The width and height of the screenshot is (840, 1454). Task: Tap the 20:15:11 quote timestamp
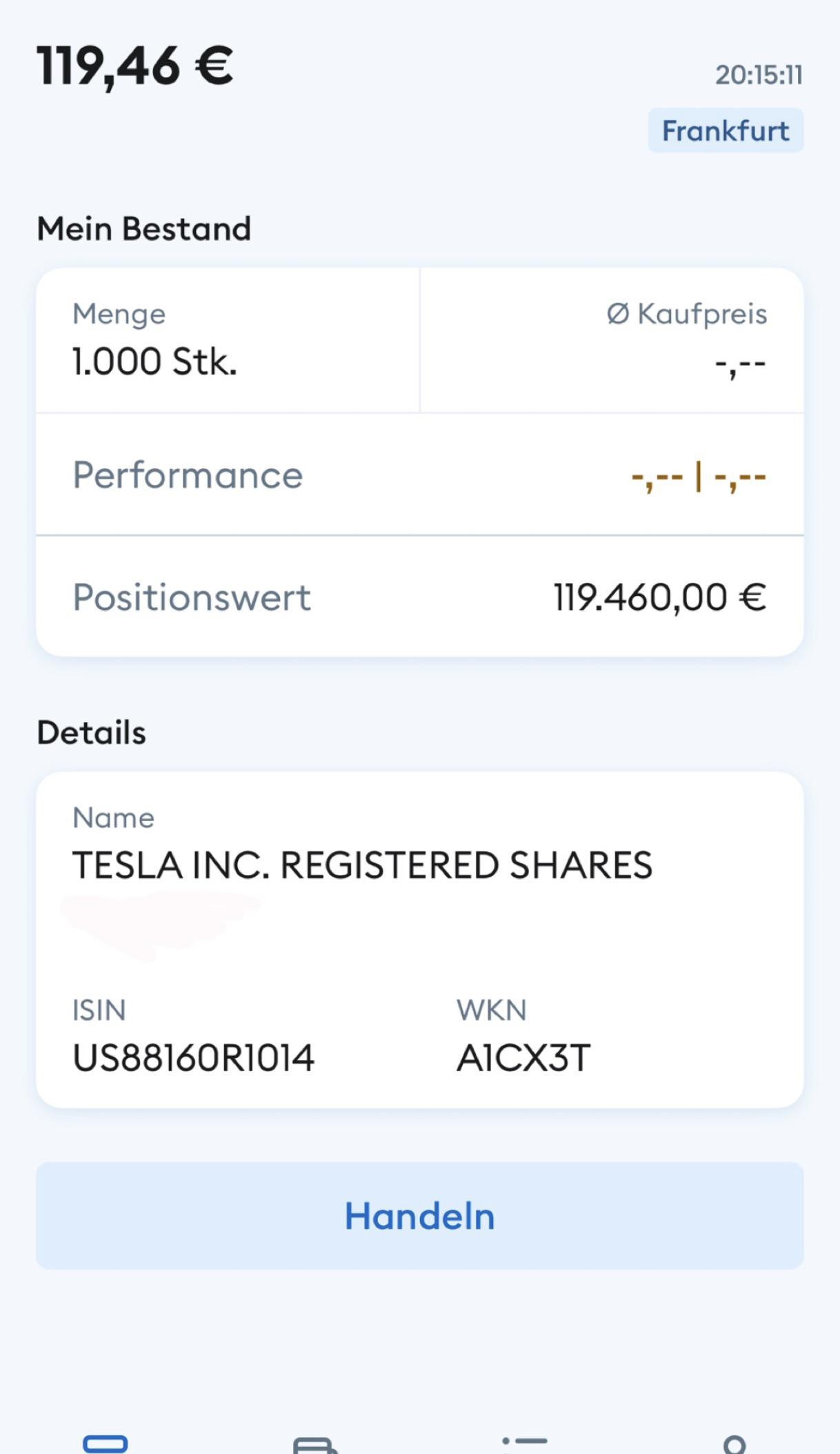(x=758, y=75)
